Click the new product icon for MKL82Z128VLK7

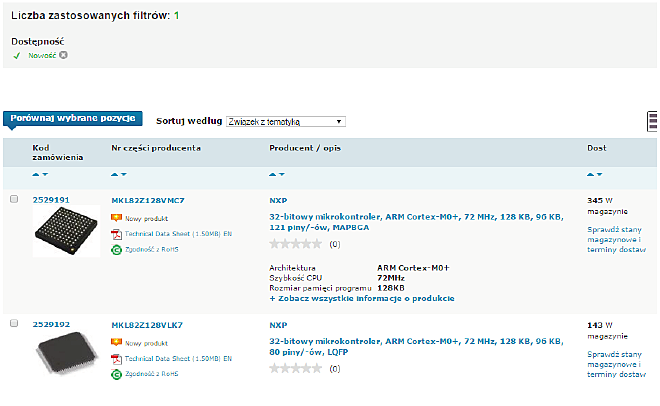click(116, 342)
